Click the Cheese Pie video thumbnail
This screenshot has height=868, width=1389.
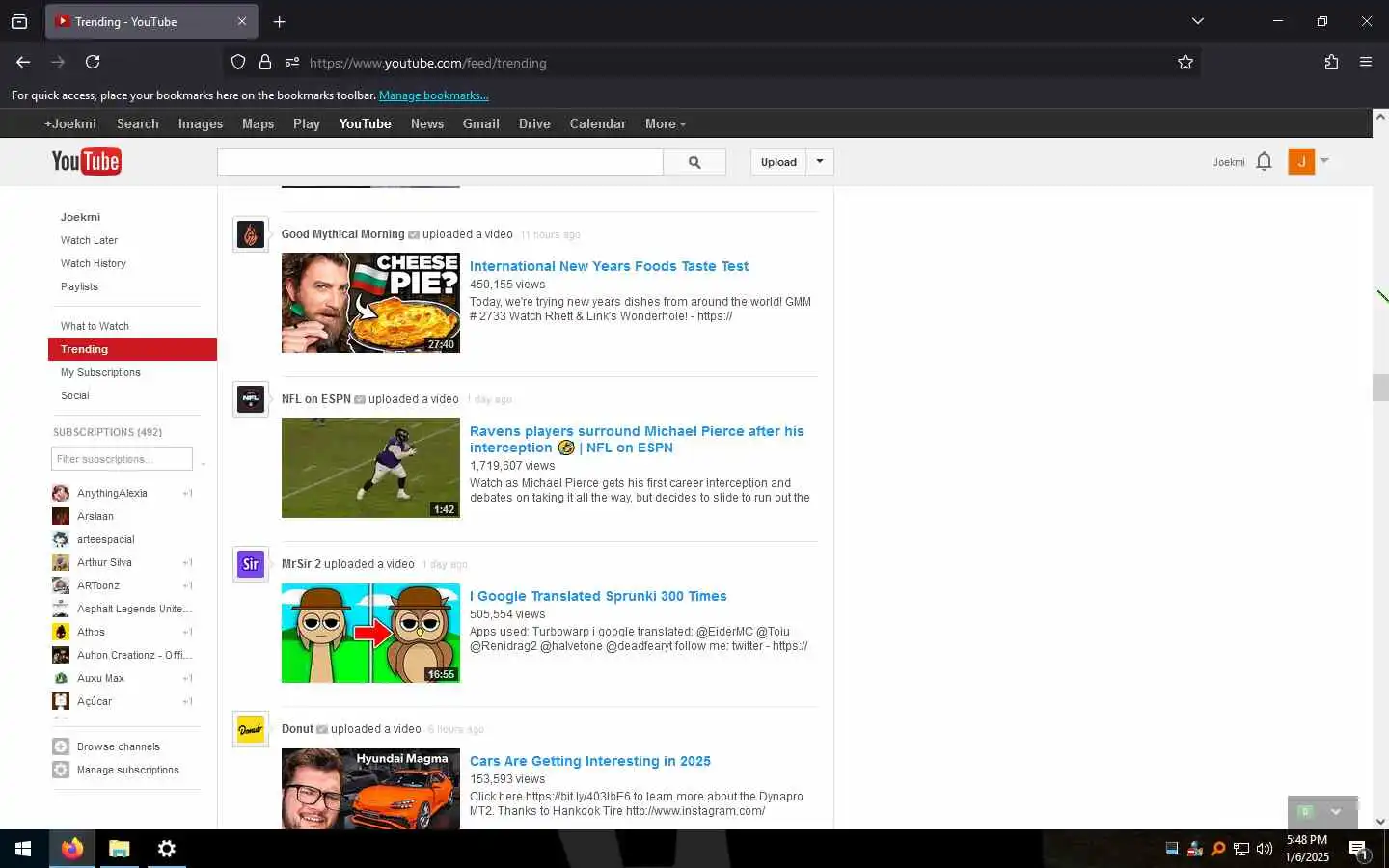click(370, 303)
